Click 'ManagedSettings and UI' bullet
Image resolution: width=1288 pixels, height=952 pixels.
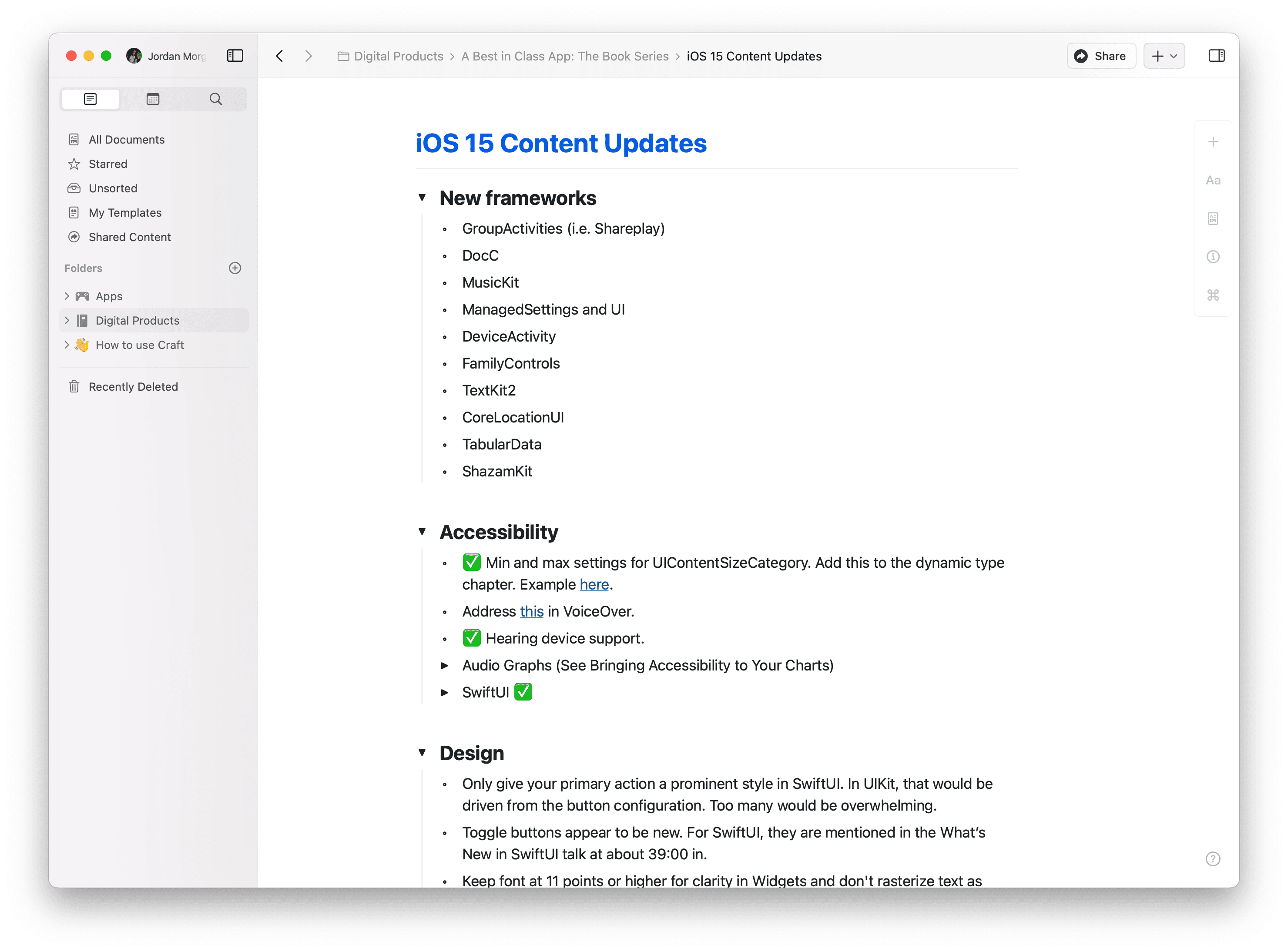pyautogui.click(x=543, y=309)
